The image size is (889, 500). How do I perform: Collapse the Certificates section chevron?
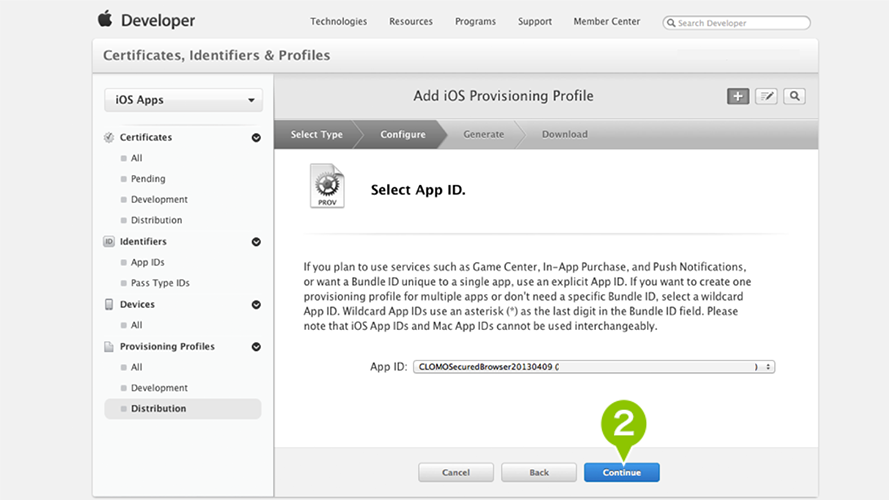(256, 138)
